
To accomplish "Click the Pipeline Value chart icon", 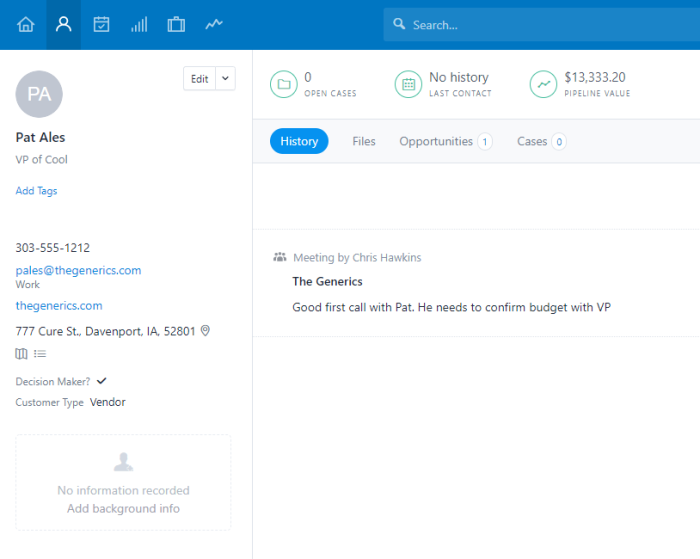I will coord(543,84).
